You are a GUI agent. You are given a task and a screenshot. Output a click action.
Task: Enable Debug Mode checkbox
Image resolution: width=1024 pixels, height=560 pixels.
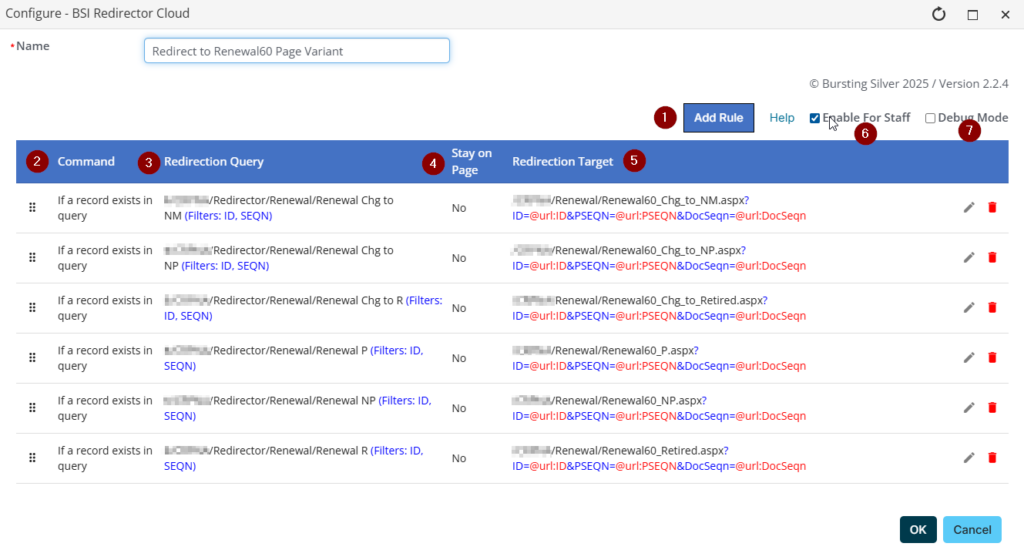click(930, 118)
